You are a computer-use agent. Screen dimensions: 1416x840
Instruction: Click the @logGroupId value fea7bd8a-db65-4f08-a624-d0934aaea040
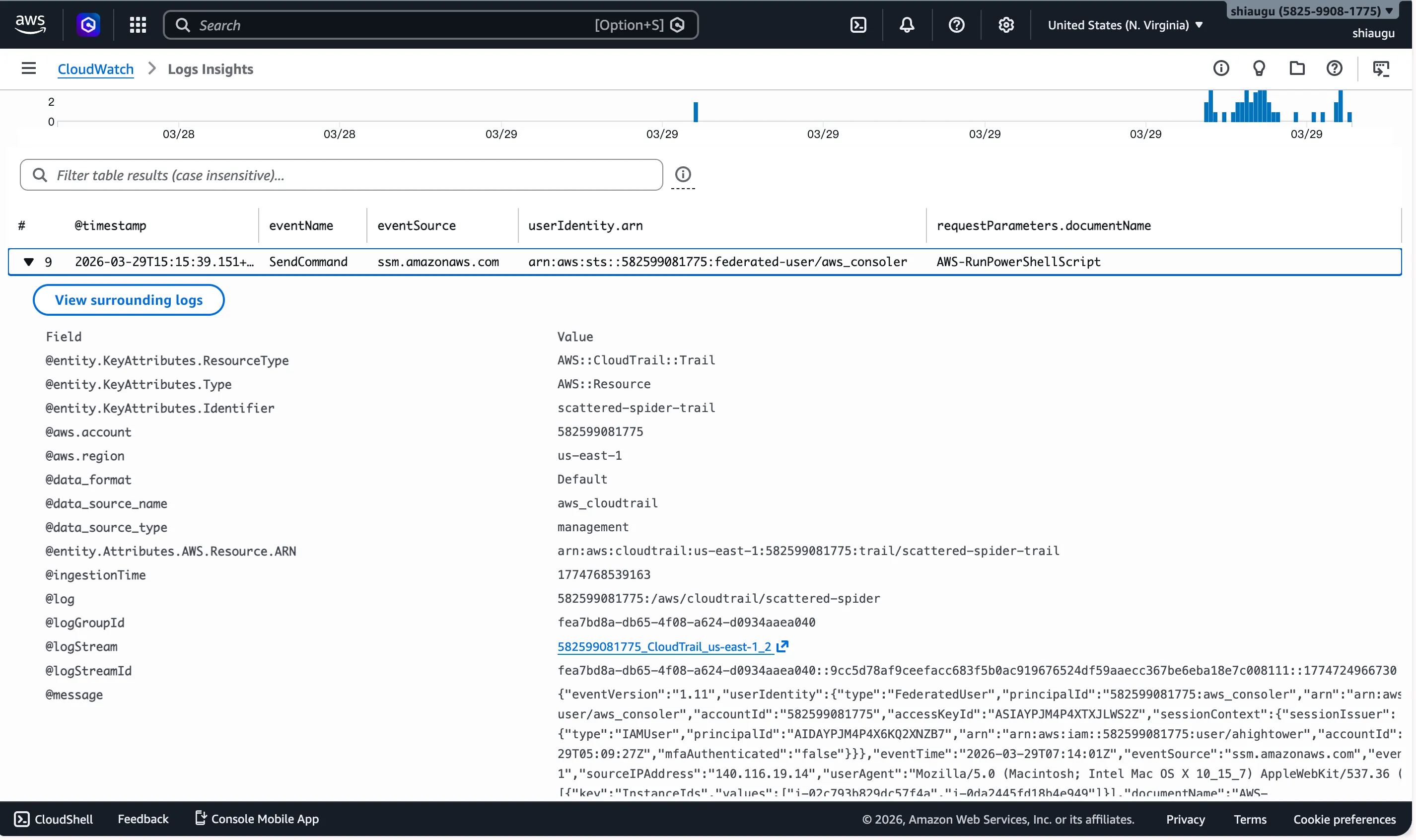click(x=686, y=622)
